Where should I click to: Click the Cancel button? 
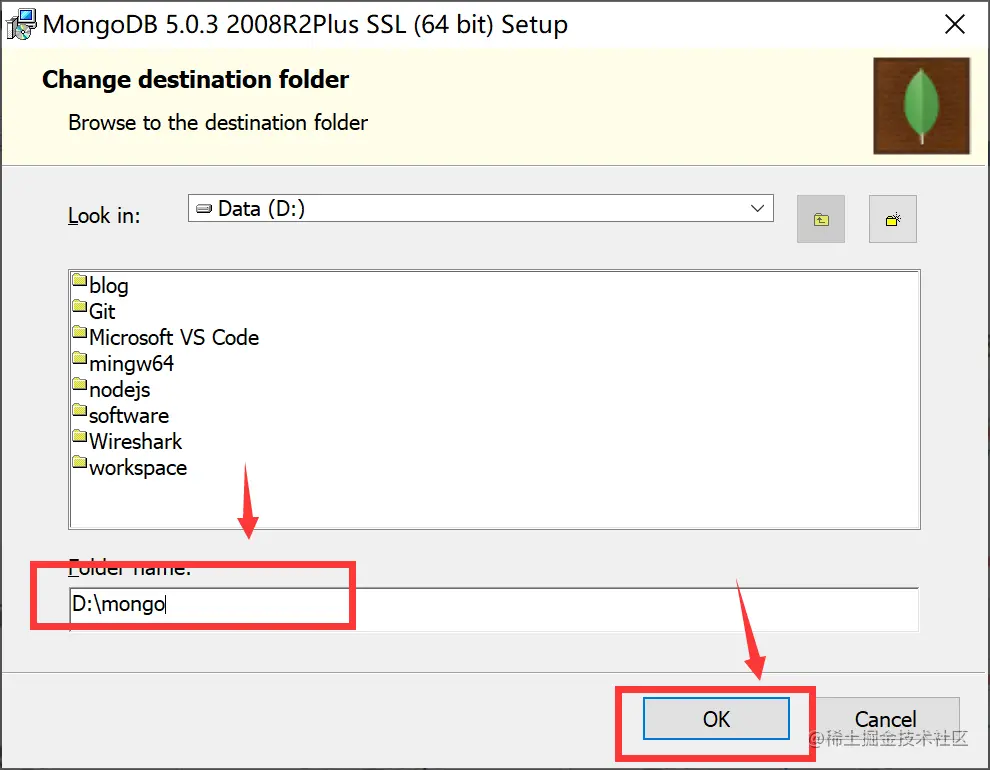click(885, 718)
